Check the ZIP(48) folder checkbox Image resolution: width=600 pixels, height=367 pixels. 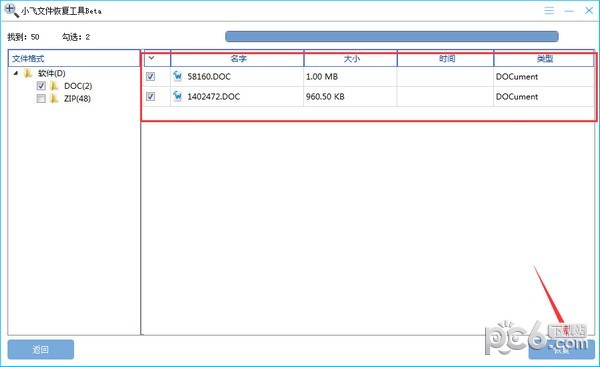[x=41, y=98]
